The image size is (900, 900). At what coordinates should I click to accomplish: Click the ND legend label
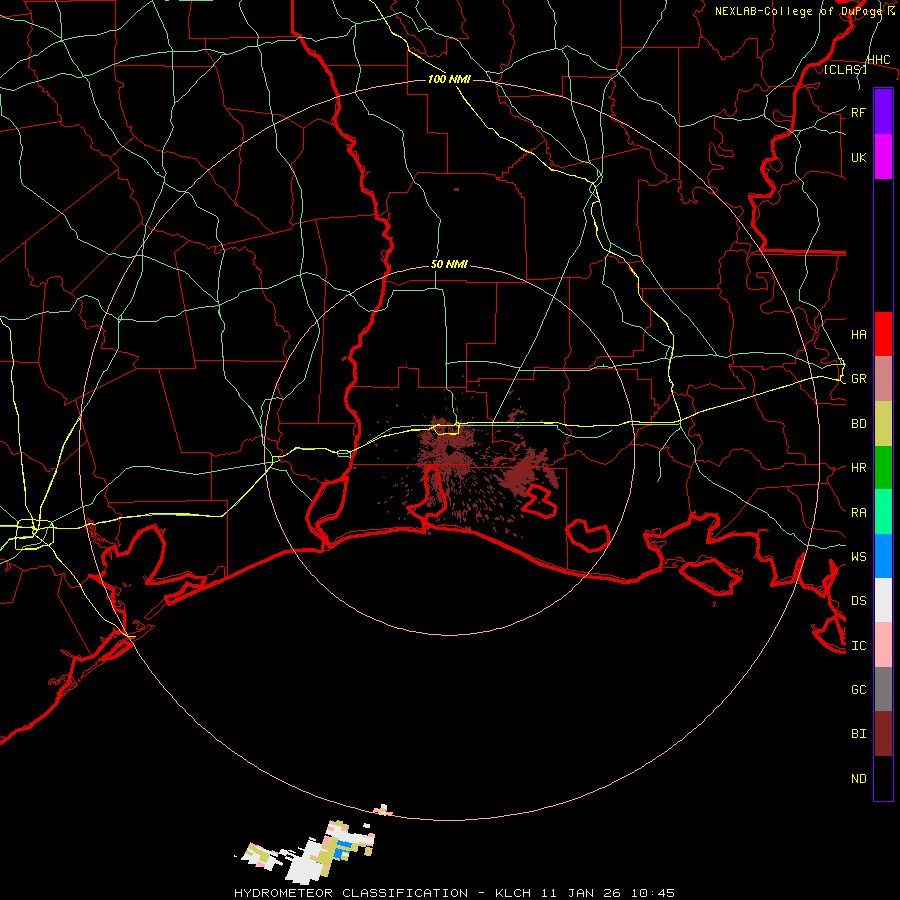(858, 778)
